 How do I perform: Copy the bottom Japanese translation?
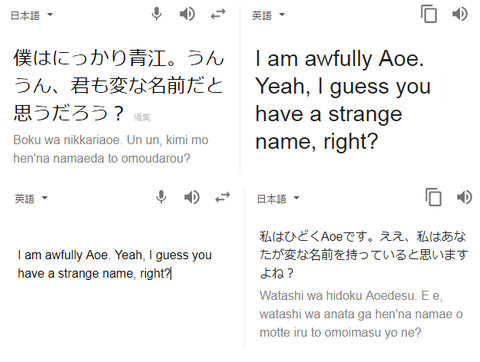434,197
